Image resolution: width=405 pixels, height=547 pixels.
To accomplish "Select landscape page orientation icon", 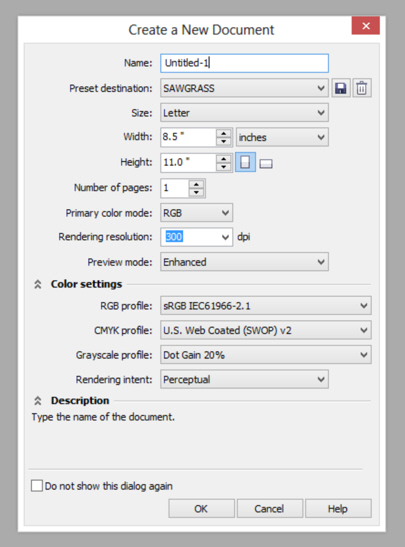I will pyautogui.click(x=266, y=163).
